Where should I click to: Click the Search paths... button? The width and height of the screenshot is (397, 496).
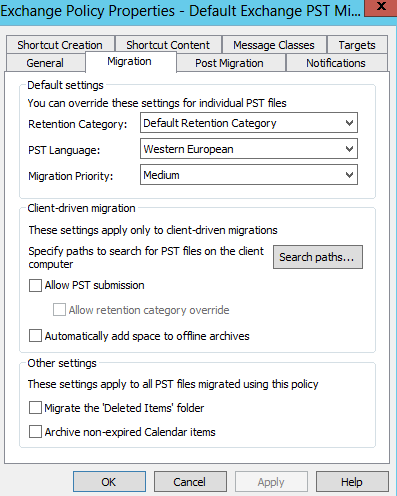click(x=318, y=257)
